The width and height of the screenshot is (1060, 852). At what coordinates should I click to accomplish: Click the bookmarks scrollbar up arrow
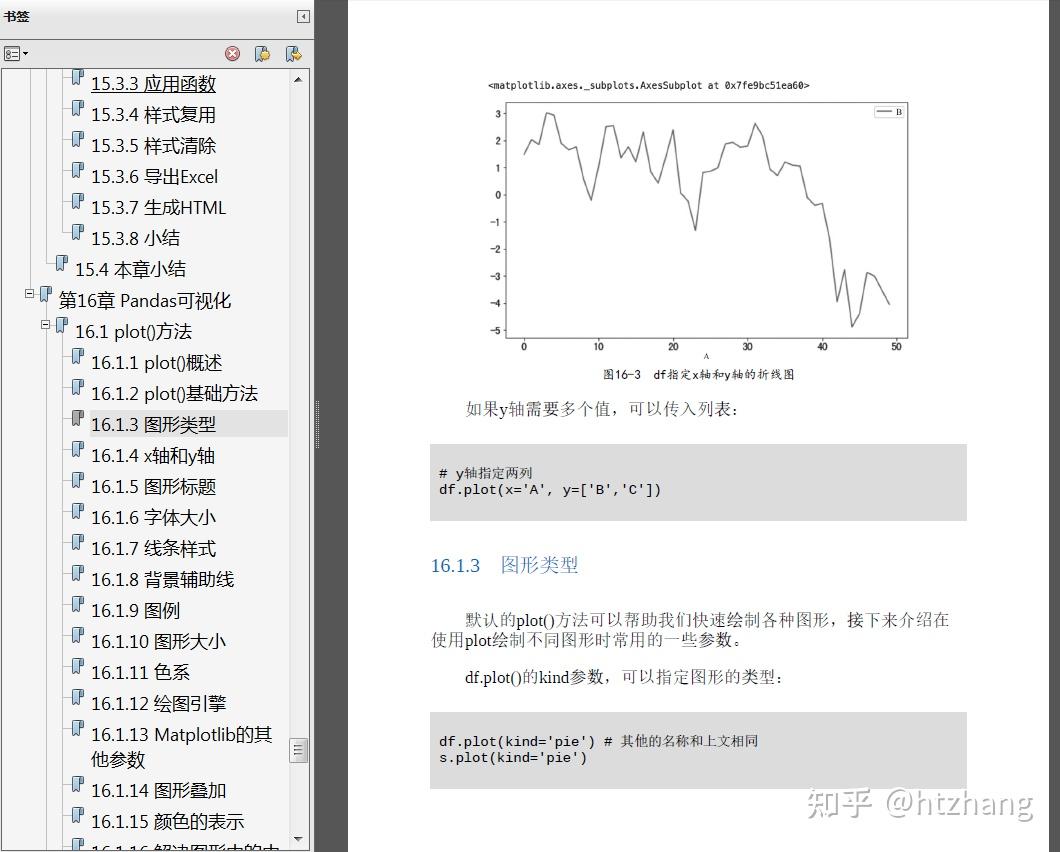298,80
